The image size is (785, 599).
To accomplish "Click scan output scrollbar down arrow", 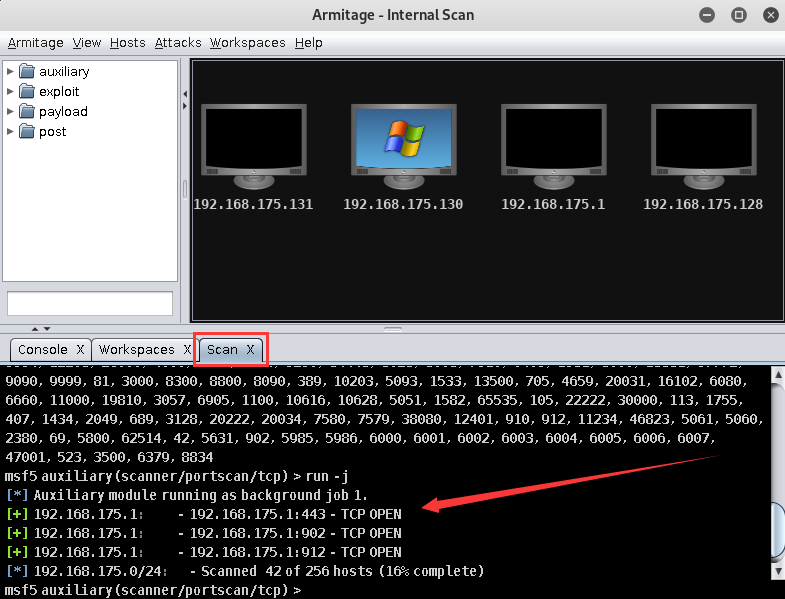I will coord(777,571).
